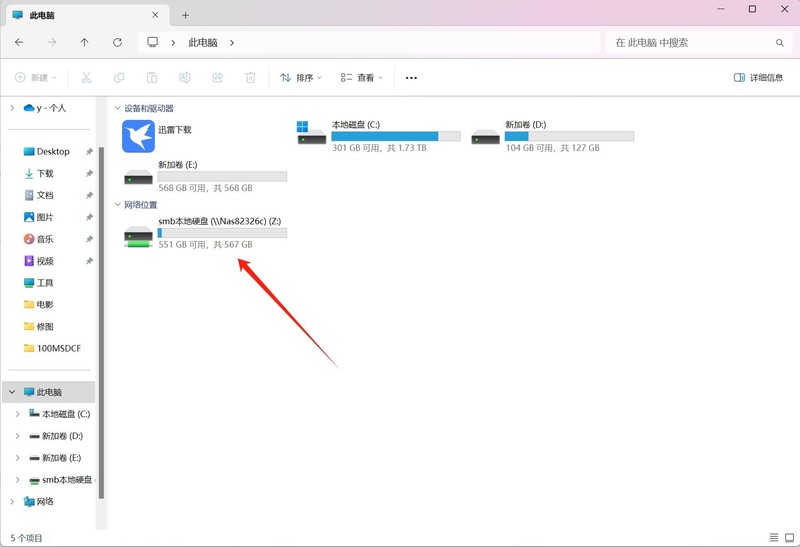The width and height of the screenshot is (800, 547).
Task: Click the Share toolbar icon
Action: click(218, 78)
